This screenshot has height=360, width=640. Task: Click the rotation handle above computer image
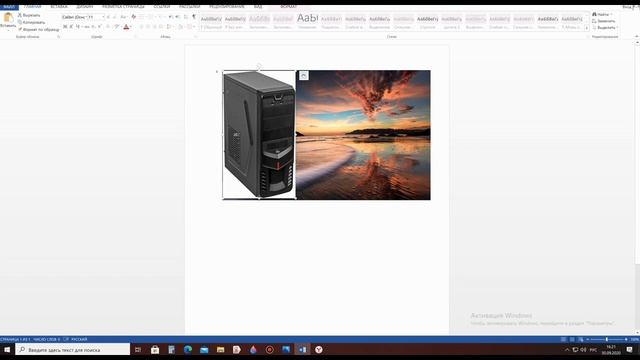click(259, 66)
